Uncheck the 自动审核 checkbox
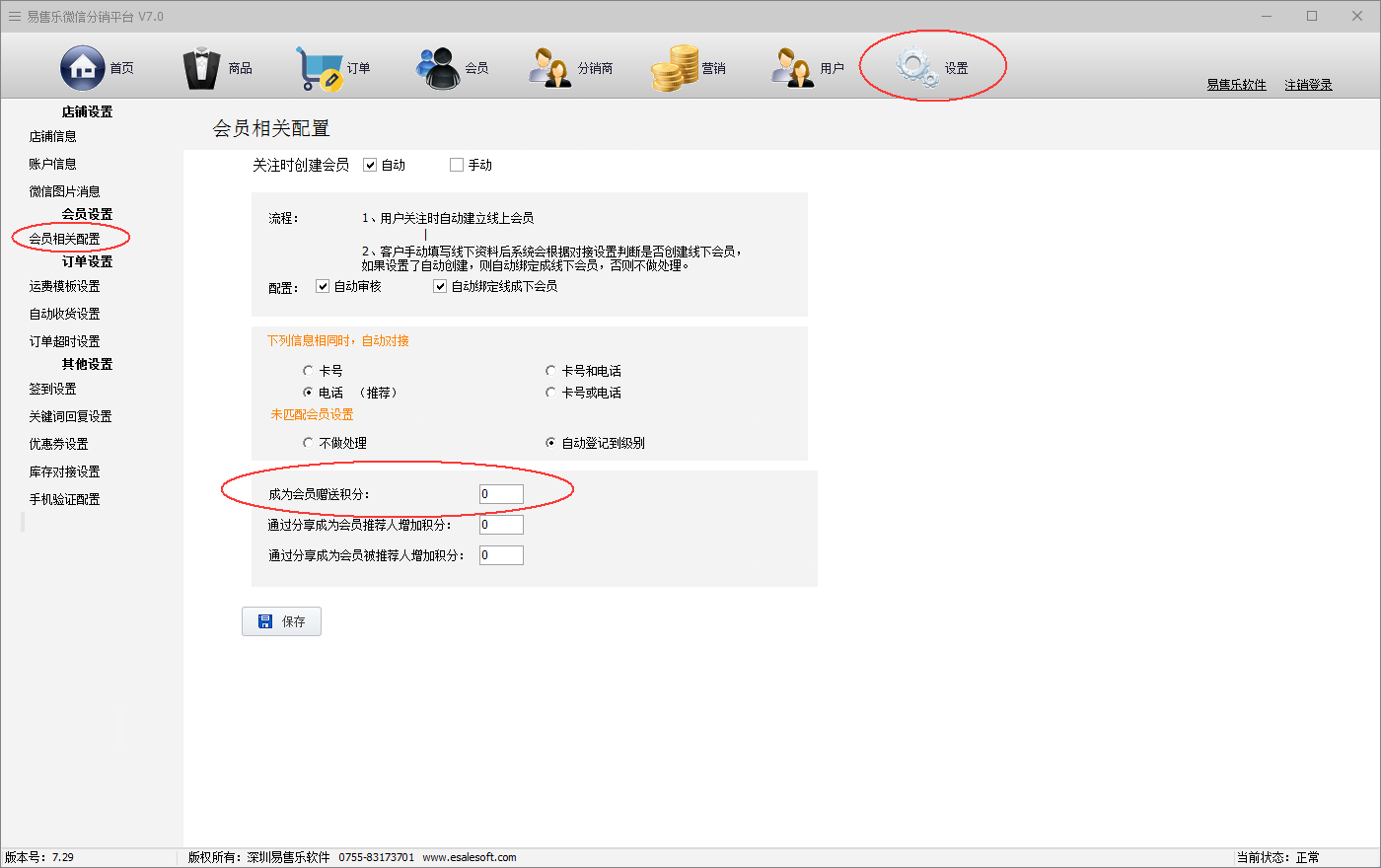Image resolution: width=1381 pixels, height=868 pixels. 323,286
